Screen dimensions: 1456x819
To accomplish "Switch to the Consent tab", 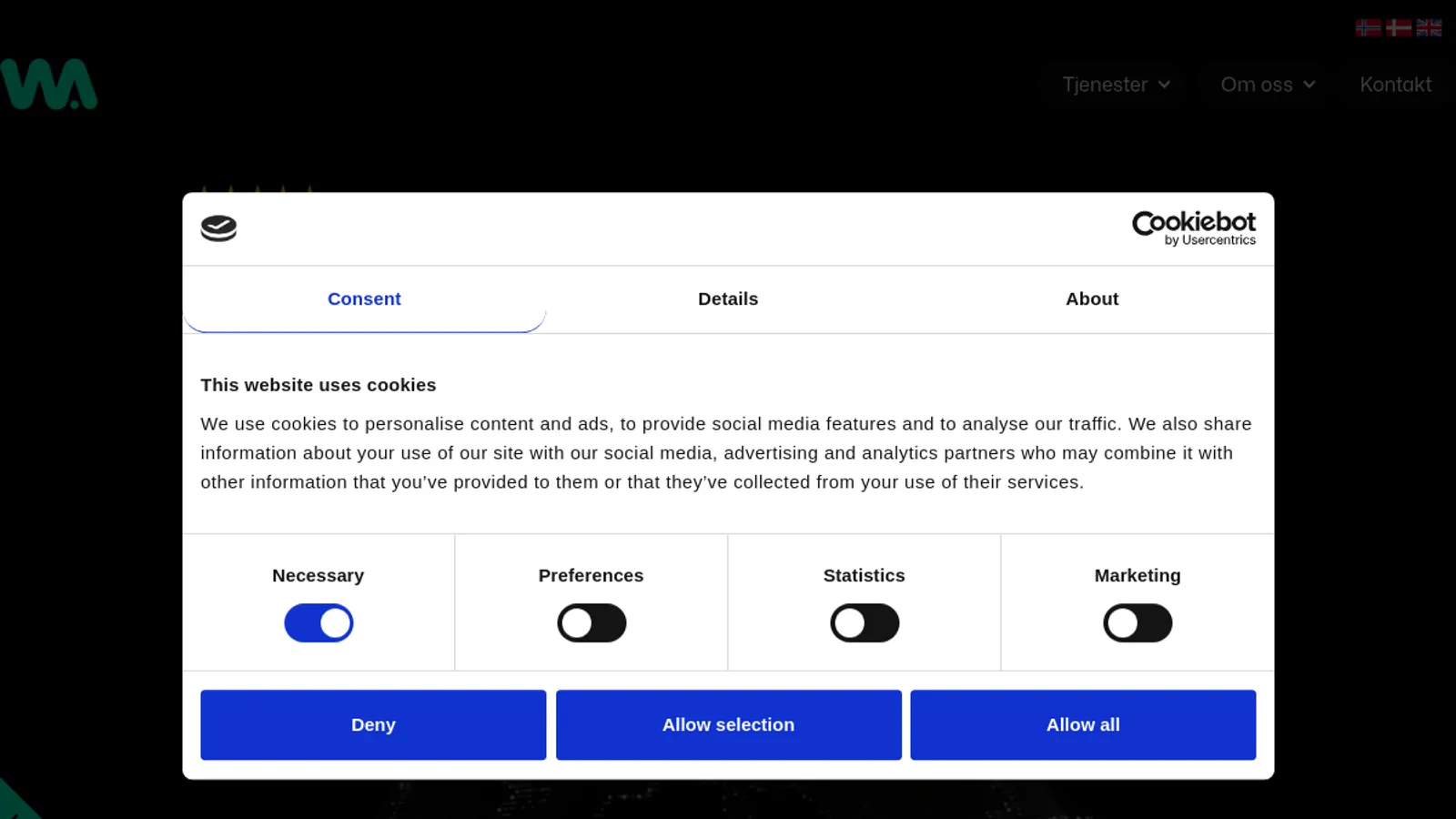I will [364, 299].
